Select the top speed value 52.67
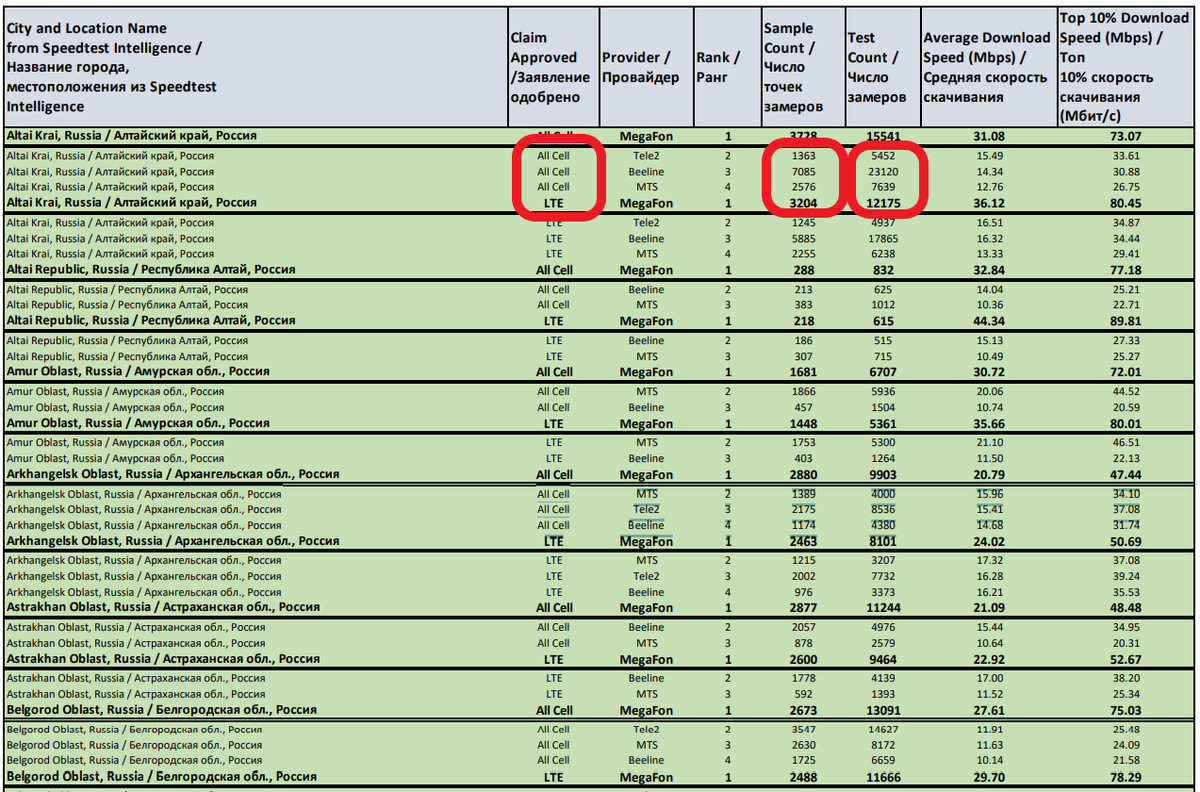 point(1125,659)
